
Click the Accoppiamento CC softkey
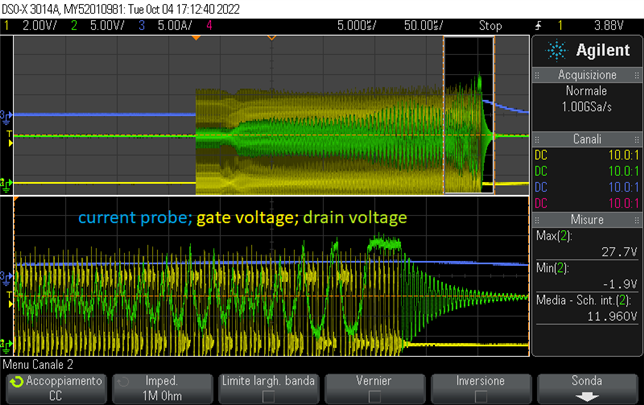click(x=56, y=388)
